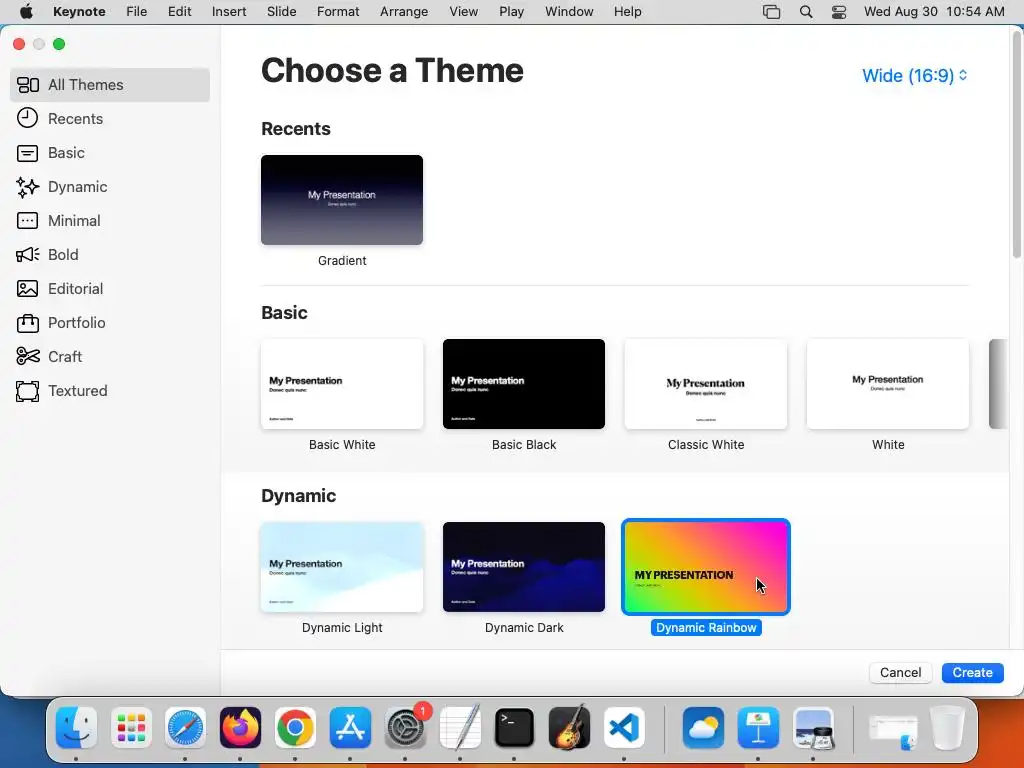Launch Google Chrome from the Dock
Viewport: 1024px width, 768px height.
tap(295, 728)
